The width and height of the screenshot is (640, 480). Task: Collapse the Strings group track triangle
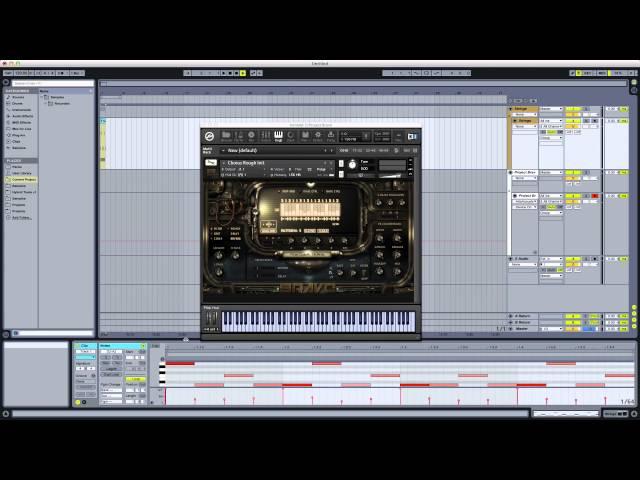click(x=510, y=109)
